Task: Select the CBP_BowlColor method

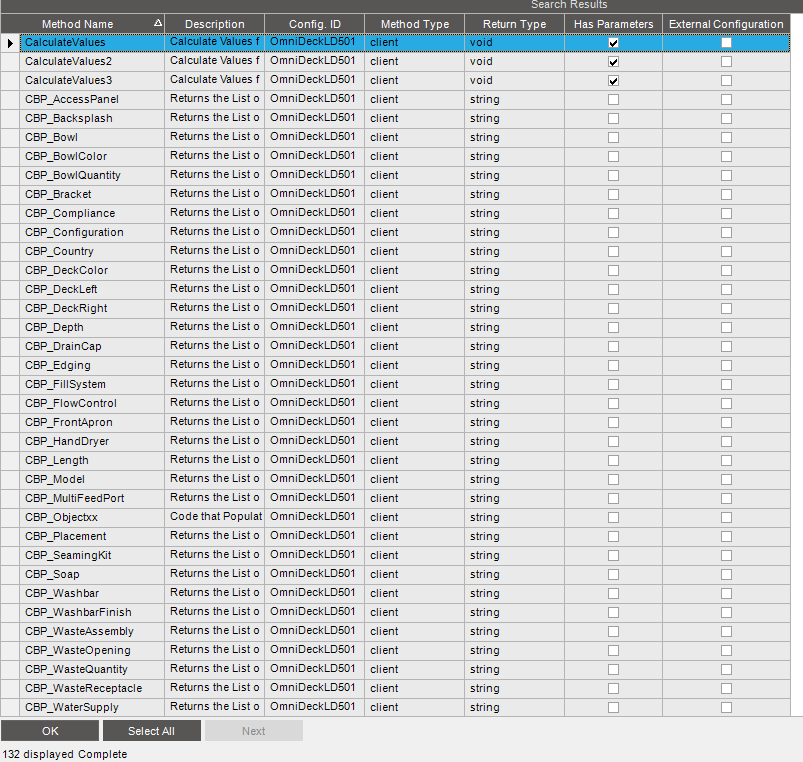Action: (66, 156)
